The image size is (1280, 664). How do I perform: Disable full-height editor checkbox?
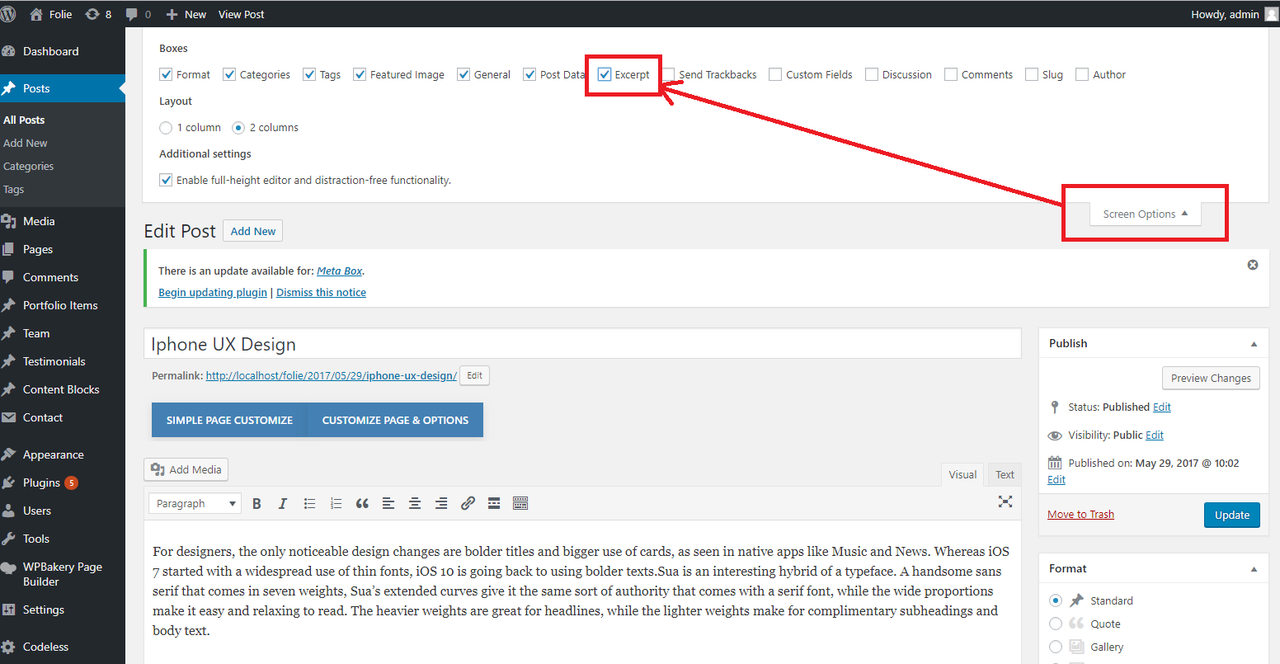tap(166, 180)
